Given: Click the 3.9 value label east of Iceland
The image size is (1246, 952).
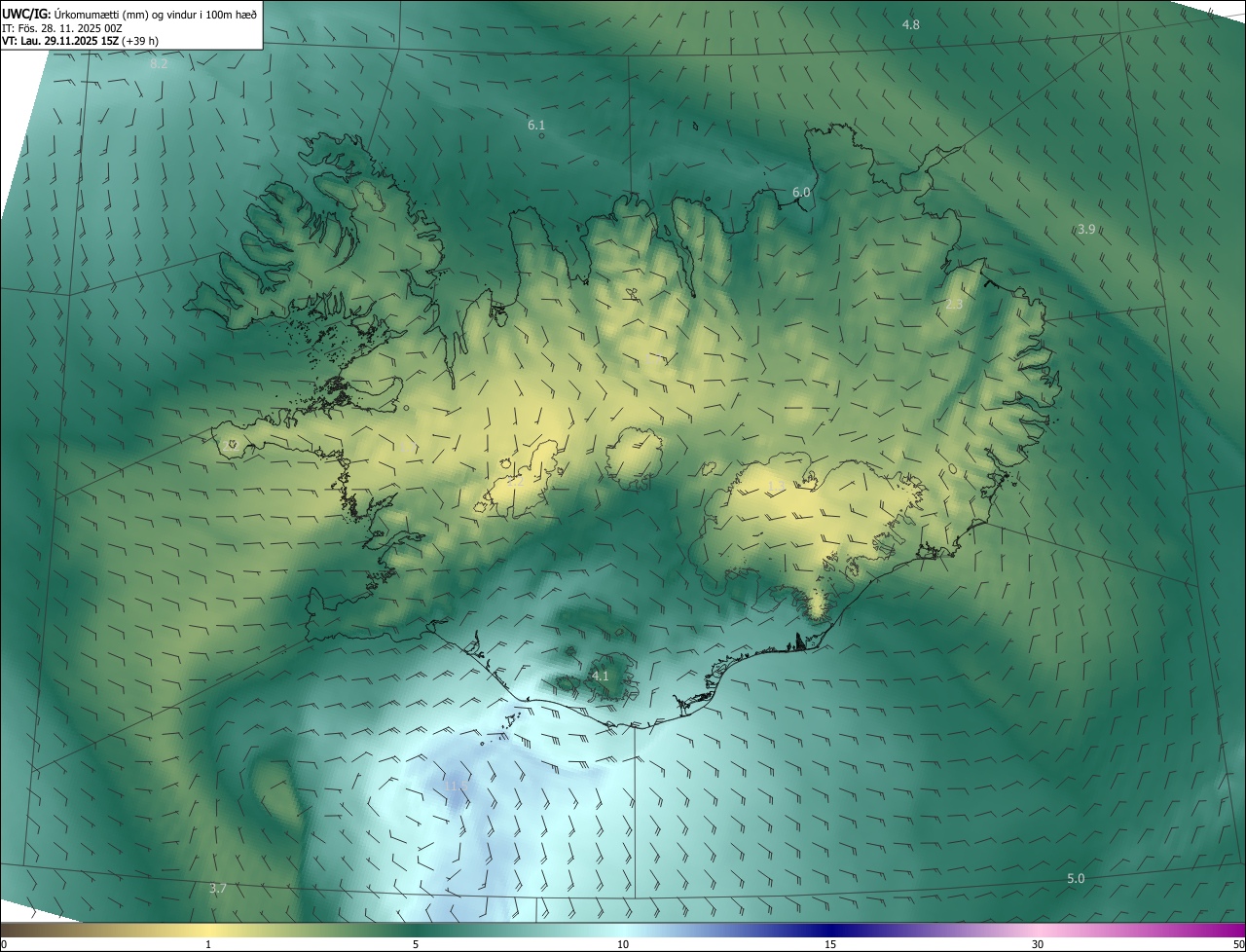Looking at the screenshot, I should coord(1086,230).
